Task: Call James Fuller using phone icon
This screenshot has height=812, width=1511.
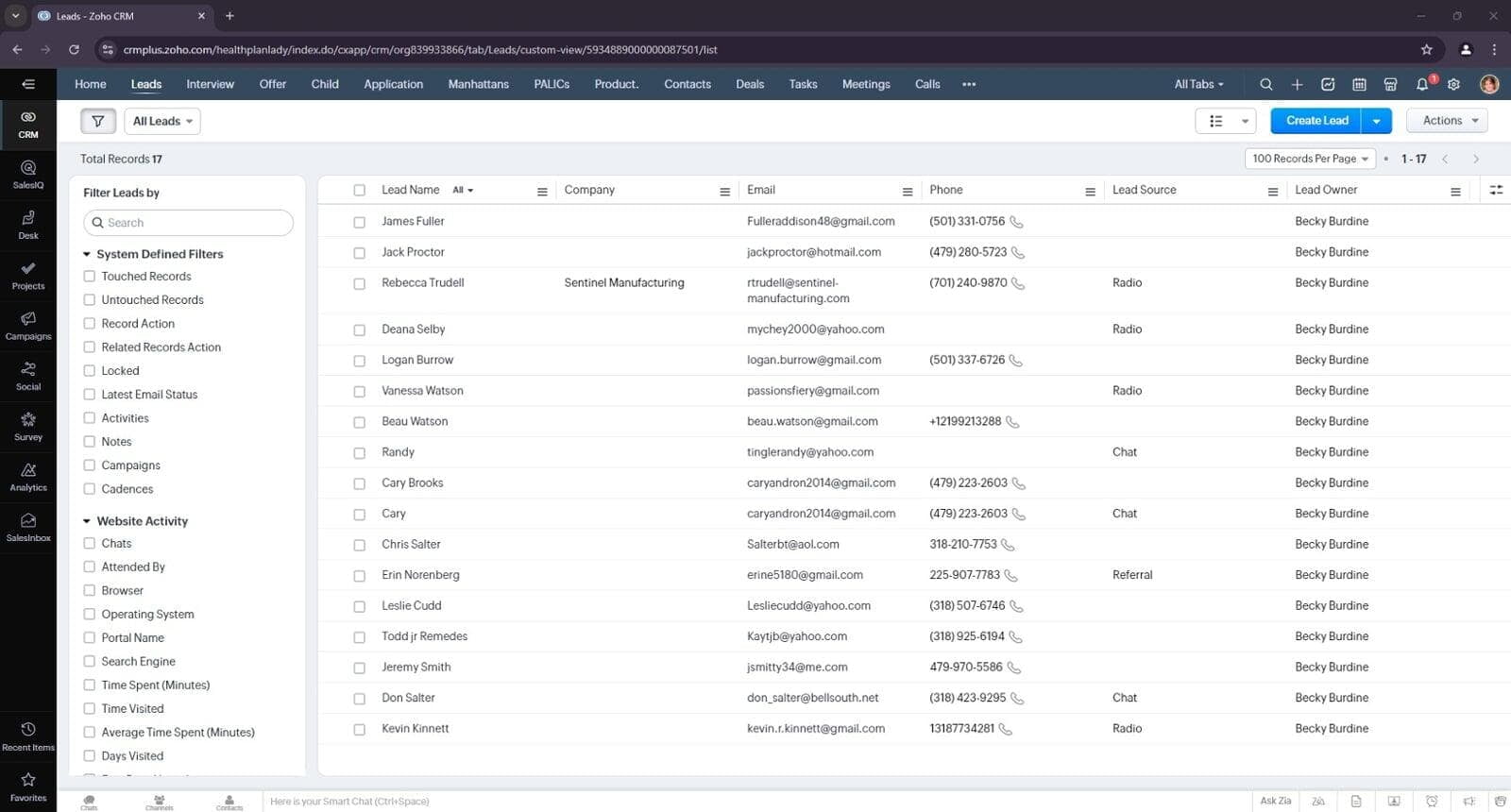Action: pos(1016,222)
